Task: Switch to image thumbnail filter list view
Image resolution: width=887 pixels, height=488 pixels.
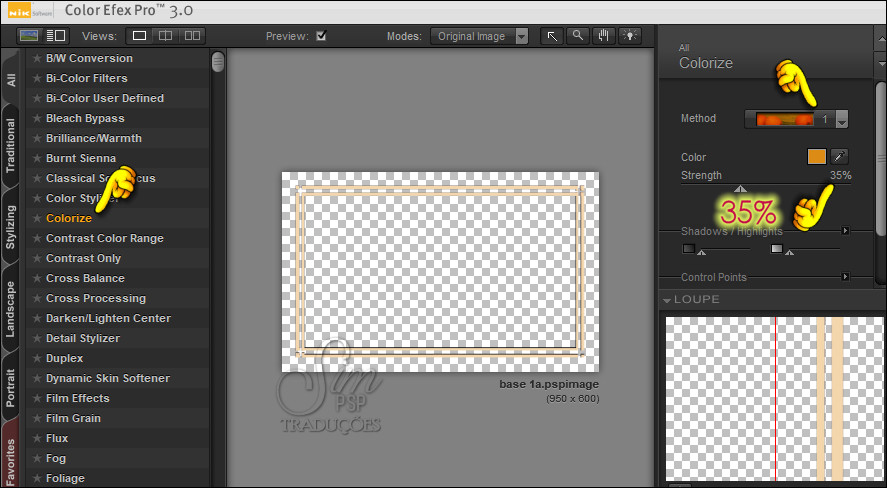Action: [29, 36]
